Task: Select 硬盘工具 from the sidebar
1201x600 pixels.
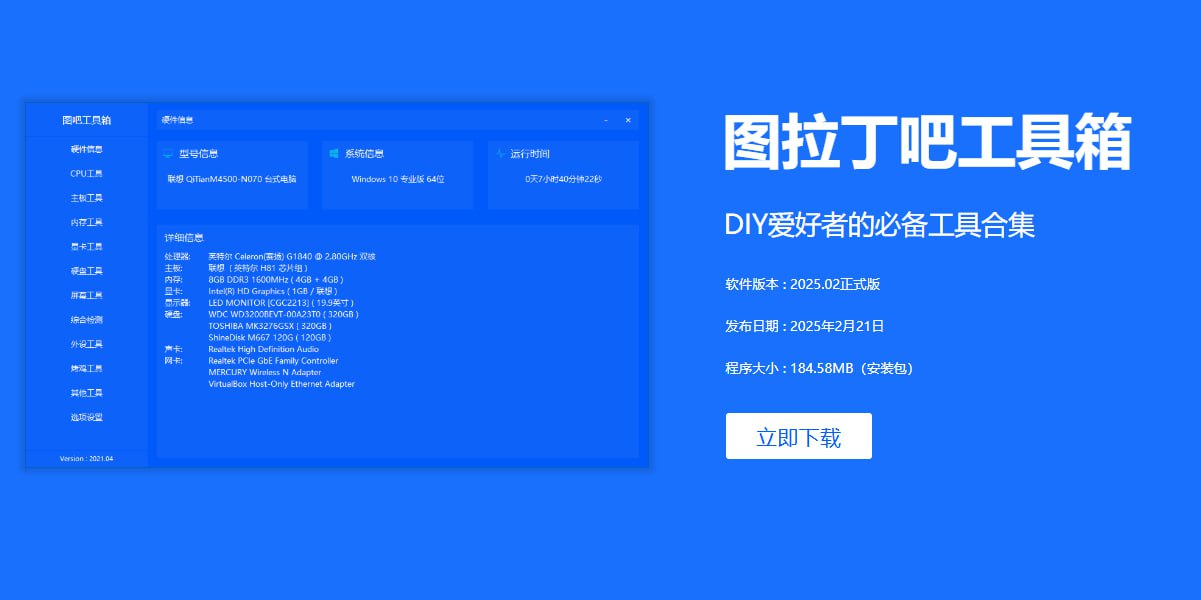Action: click(87, 271)
